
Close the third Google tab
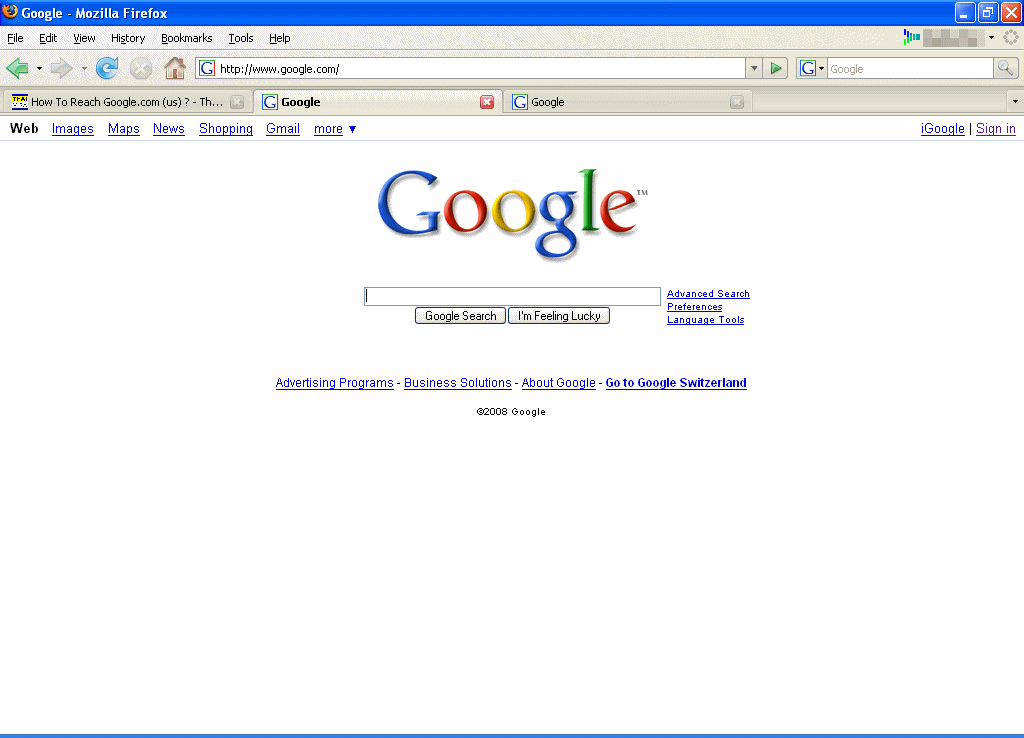(x=737, y=102)
